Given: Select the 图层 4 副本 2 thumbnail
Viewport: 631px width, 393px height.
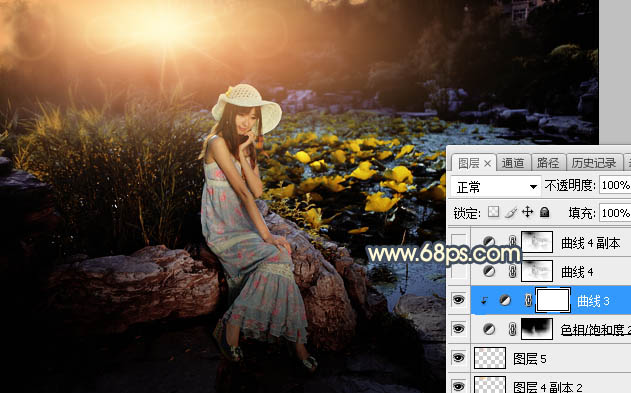Looking at the screenshot, I should tap(490, 385).
